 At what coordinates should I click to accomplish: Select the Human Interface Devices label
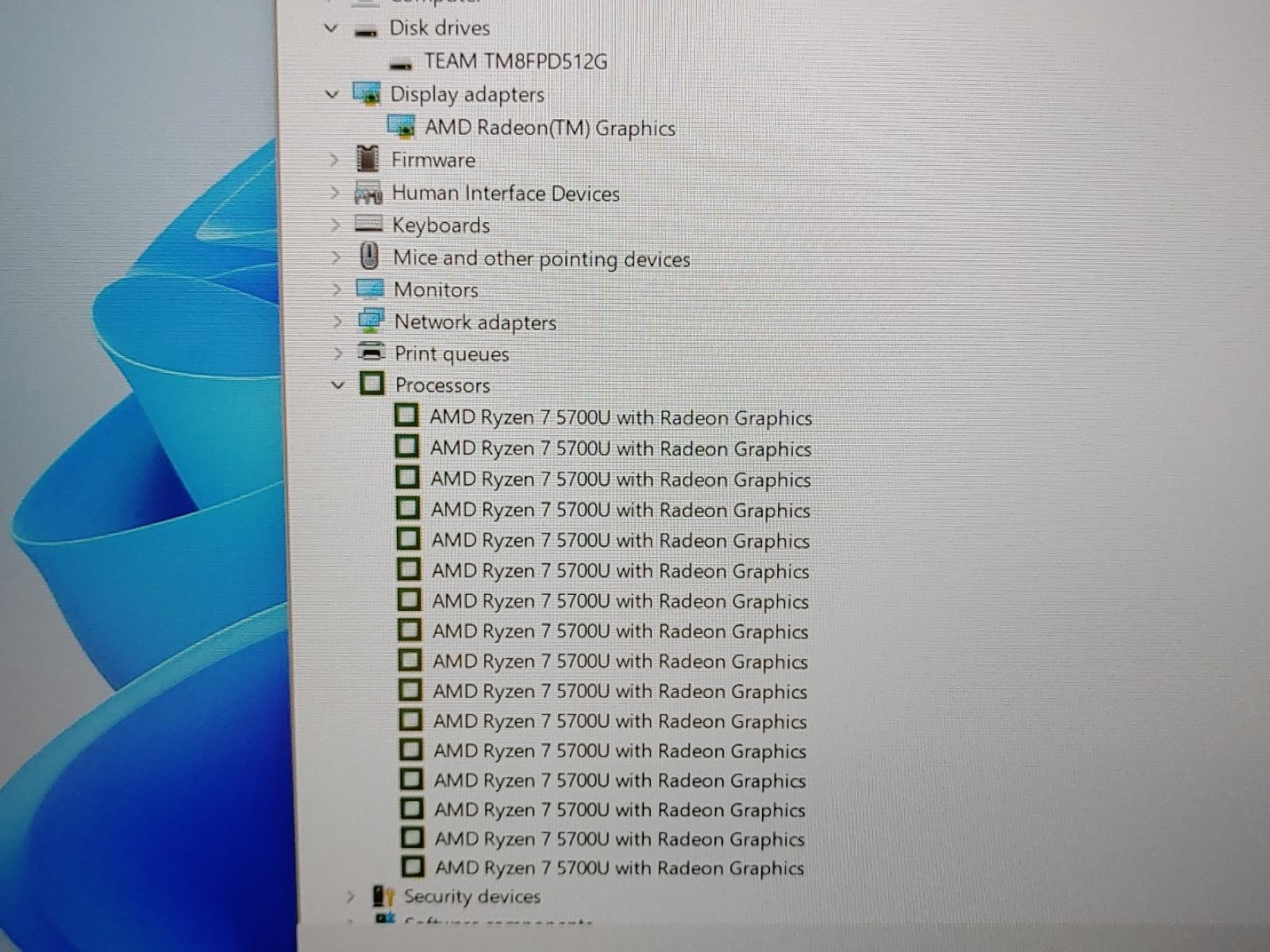click(506, 193)
